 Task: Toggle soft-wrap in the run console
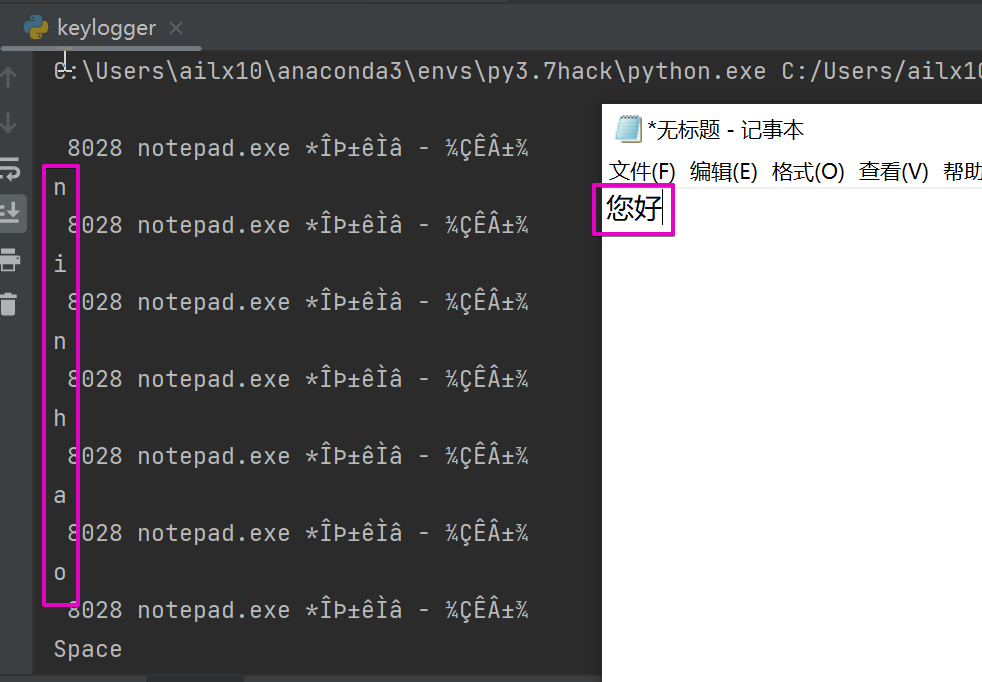pyautogui.click(x=9, y=168)
